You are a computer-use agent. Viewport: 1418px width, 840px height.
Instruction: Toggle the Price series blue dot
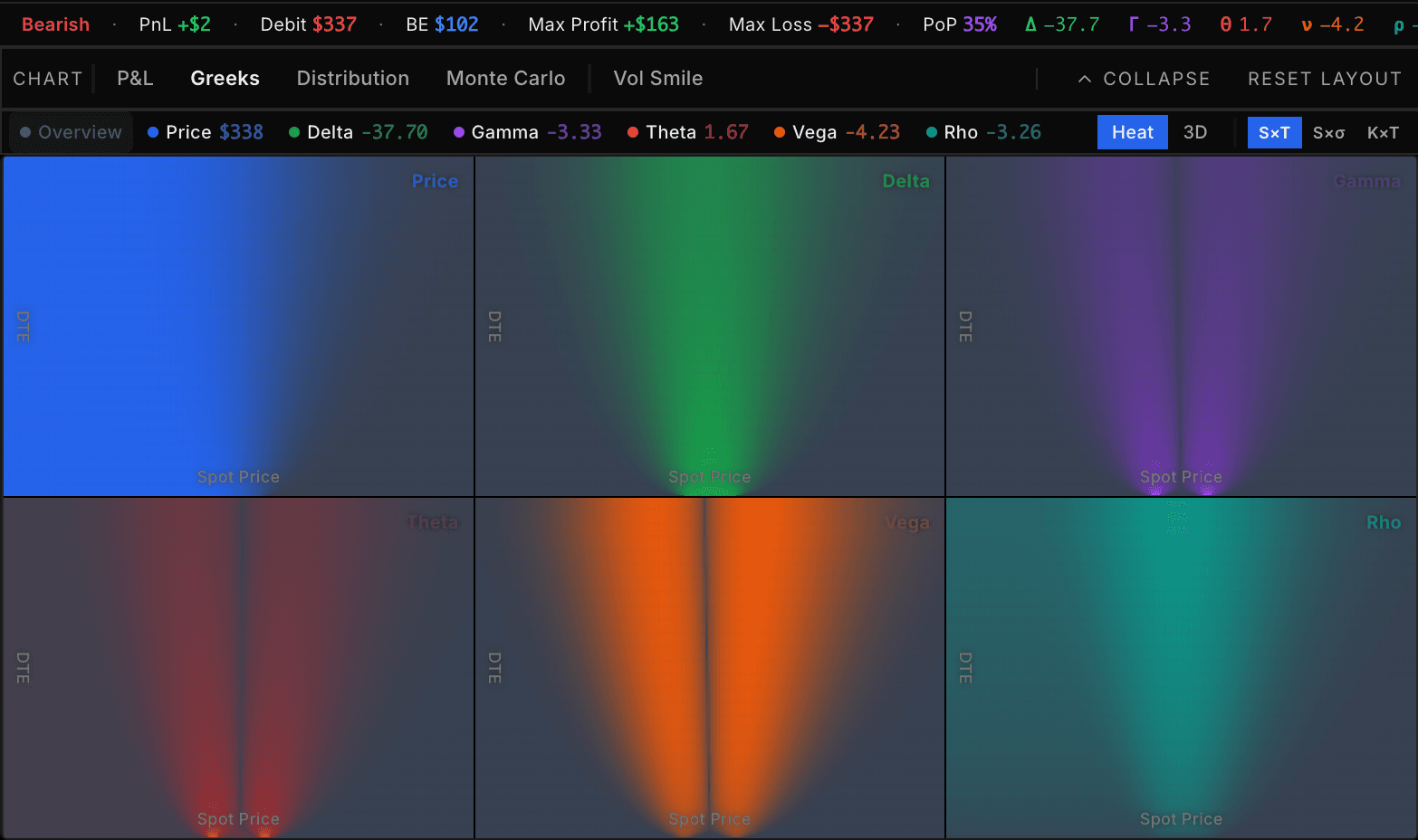coord(153,132)
